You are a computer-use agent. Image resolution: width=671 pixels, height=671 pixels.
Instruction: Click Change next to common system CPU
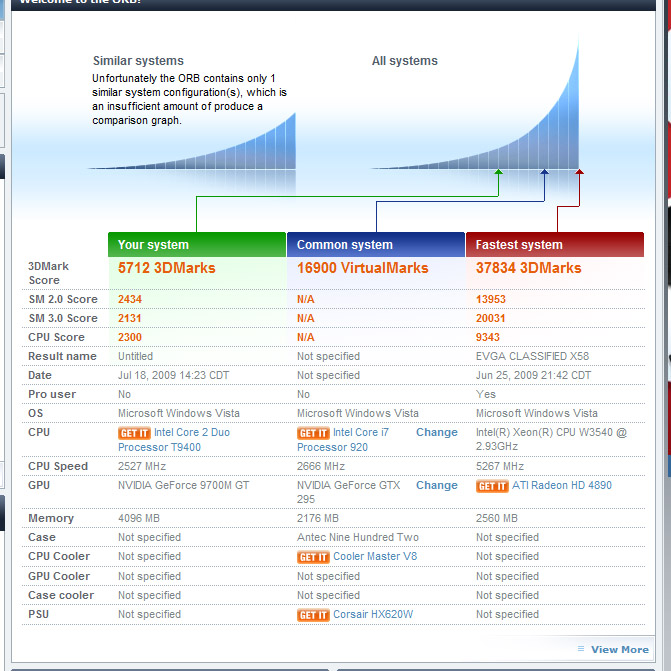click(436, 432)
